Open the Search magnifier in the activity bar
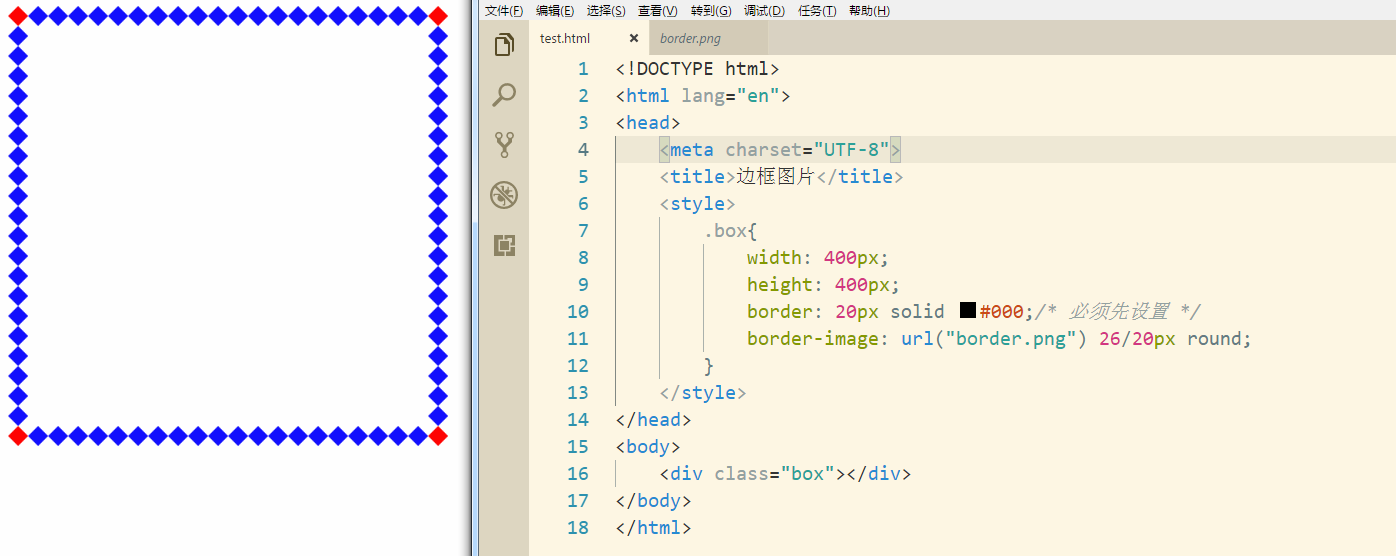 [504, 95]
